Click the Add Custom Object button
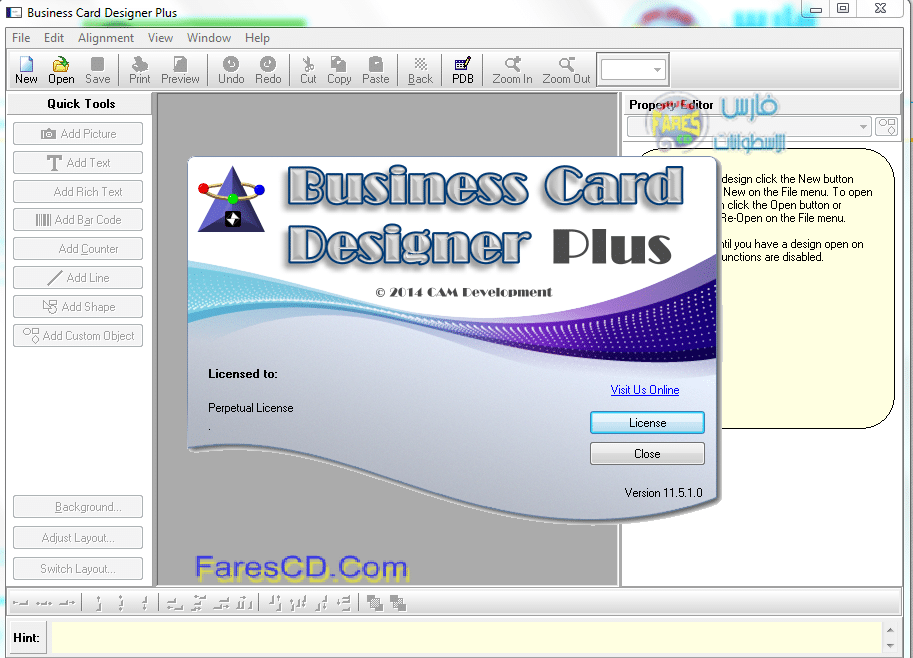The width and height of the screenshot is (913, 658). coord(78,335)
